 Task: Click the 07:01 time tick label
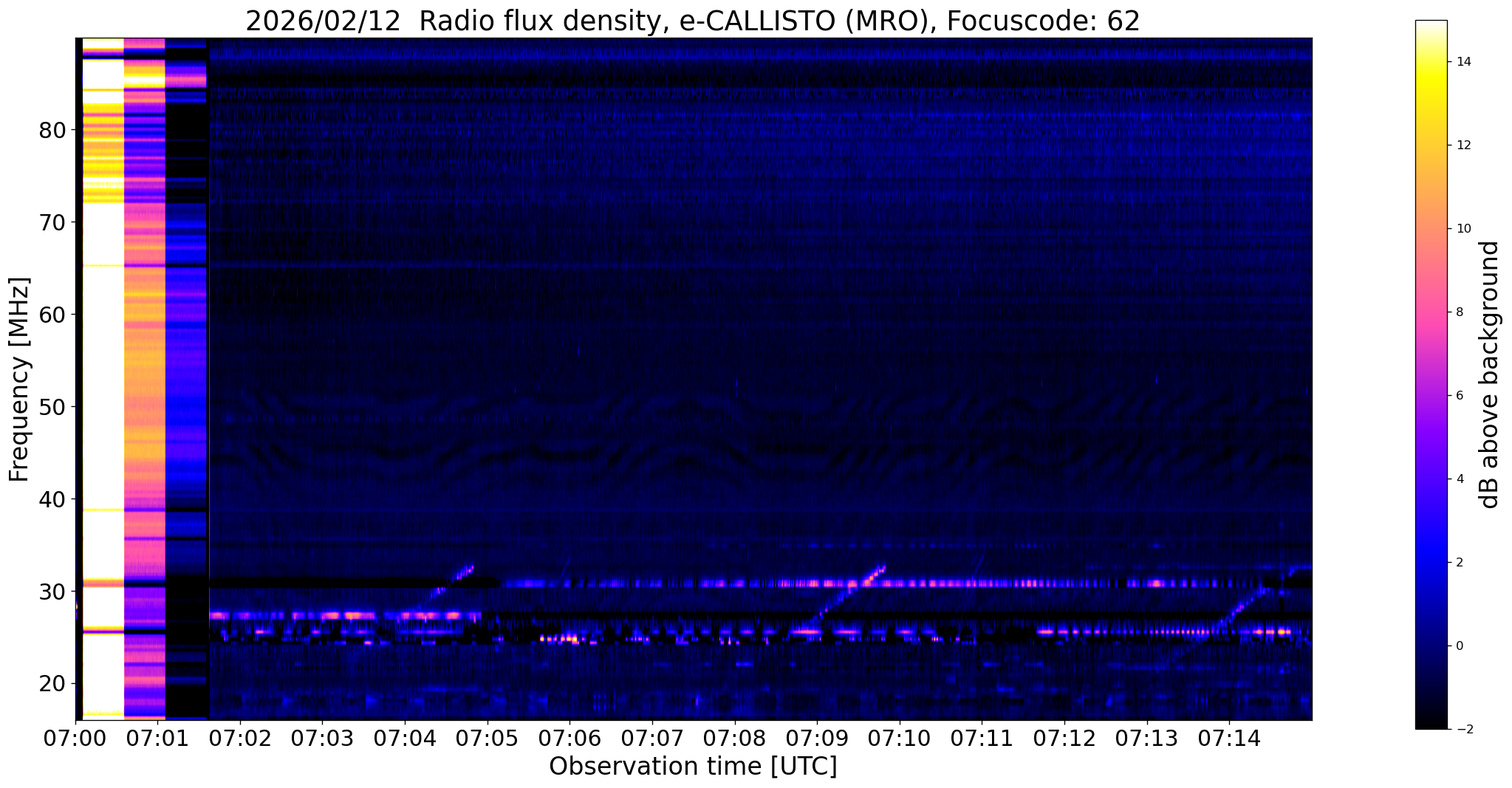tap(157, 738)
